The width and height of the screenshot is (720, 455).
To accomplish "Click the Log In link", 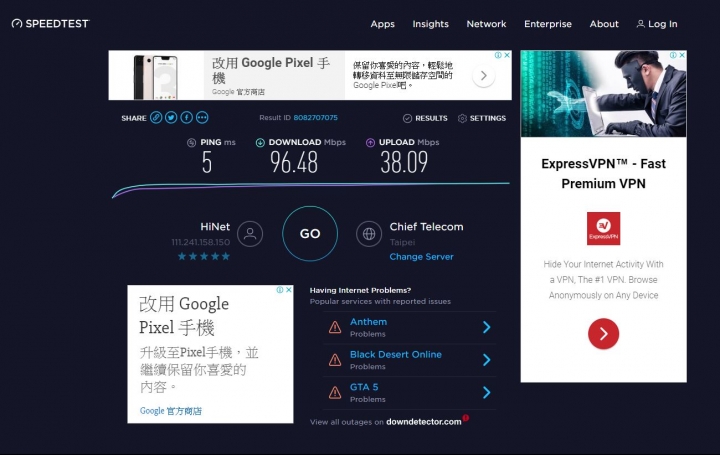I will (x=657, y=24).
